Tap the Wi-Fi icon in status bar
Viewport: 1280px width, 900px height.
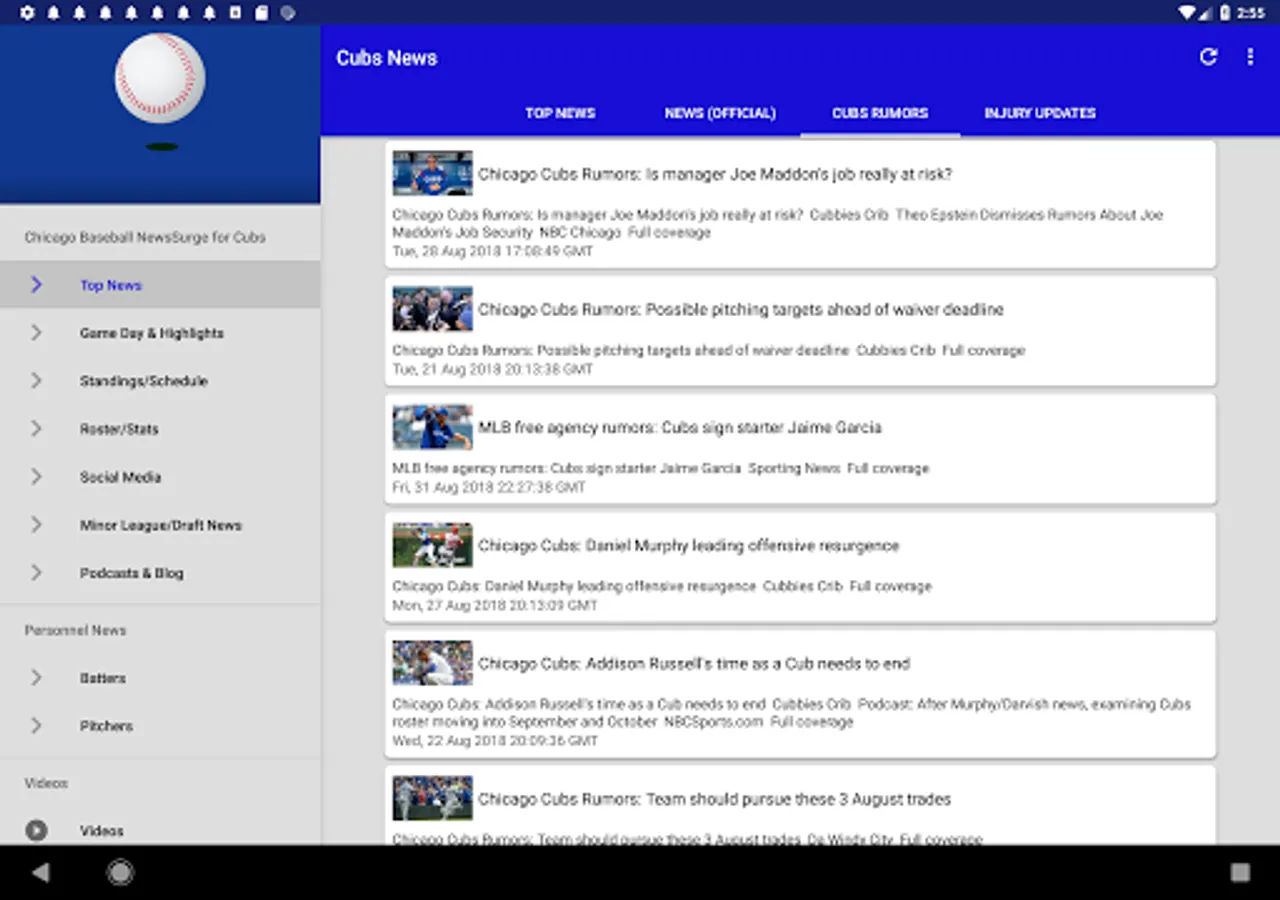tap(1187, 13)
